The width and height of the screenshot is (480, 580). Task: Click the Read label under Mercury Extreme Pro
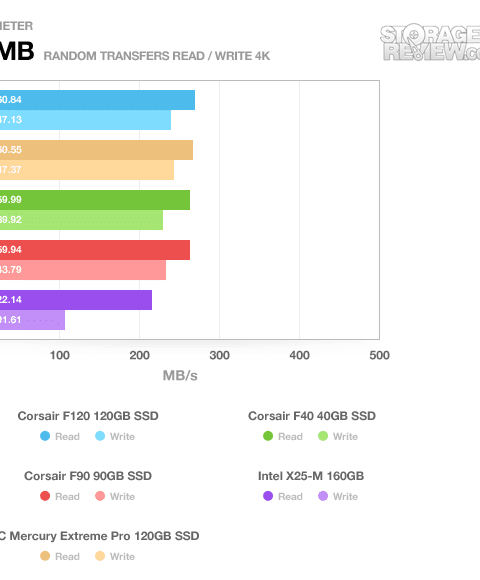[x=67, y=556]
